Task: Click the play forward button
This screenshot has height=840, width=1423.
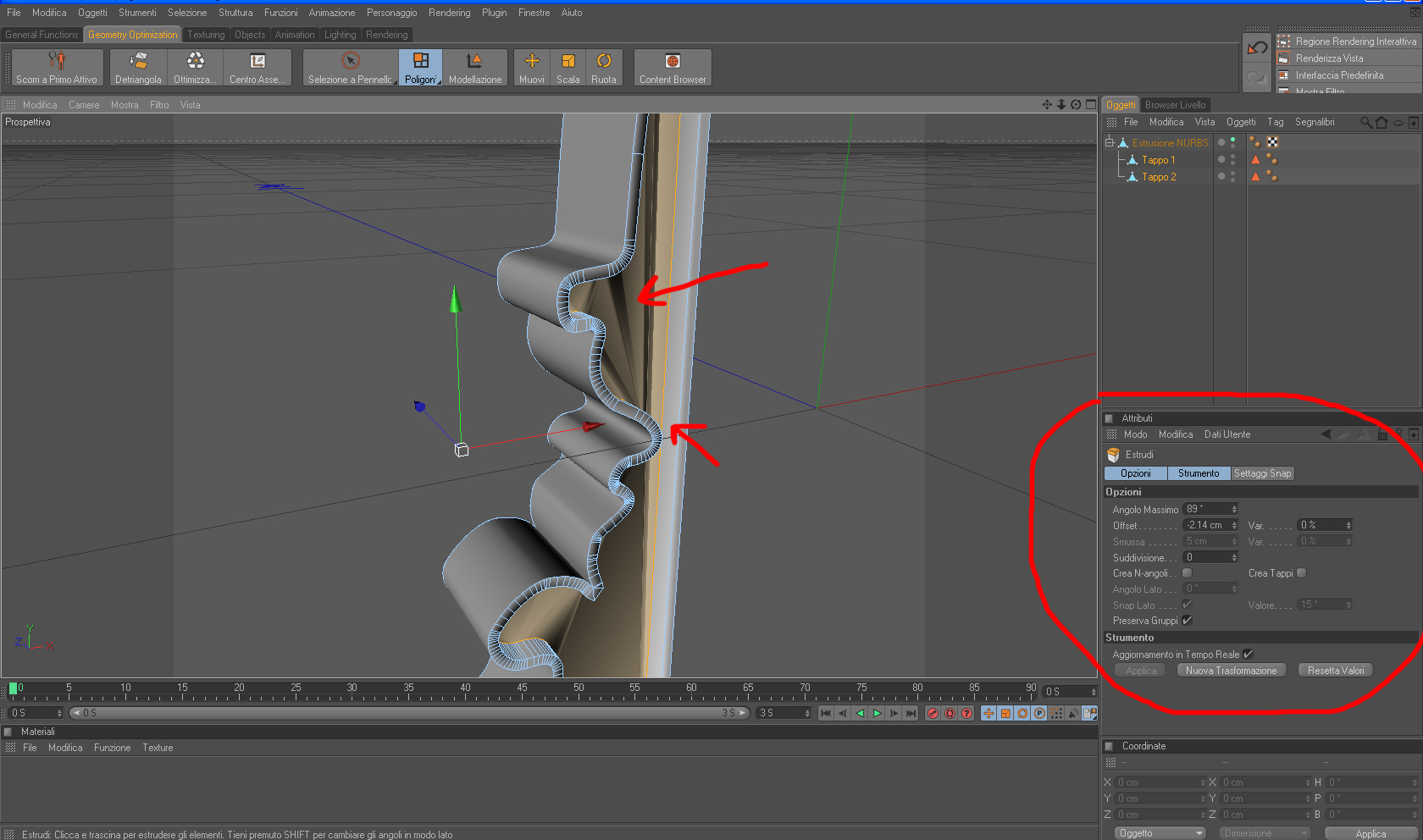Action: 877,713
